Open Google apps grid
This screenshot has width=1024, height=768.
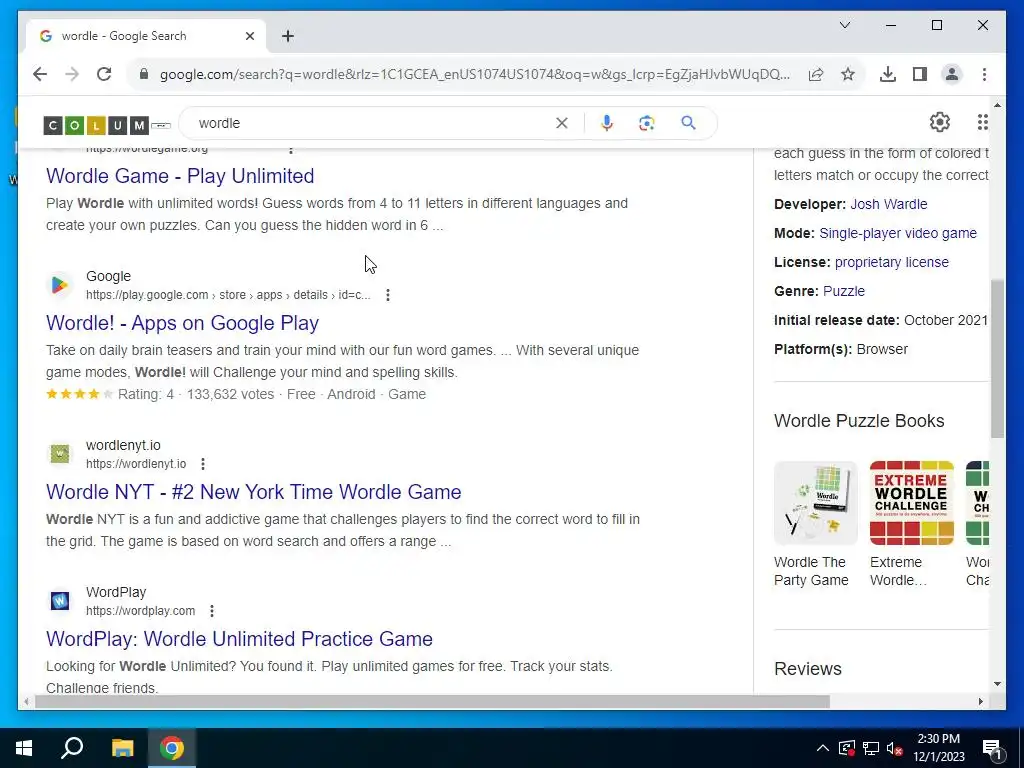click(x=983, y=122)
